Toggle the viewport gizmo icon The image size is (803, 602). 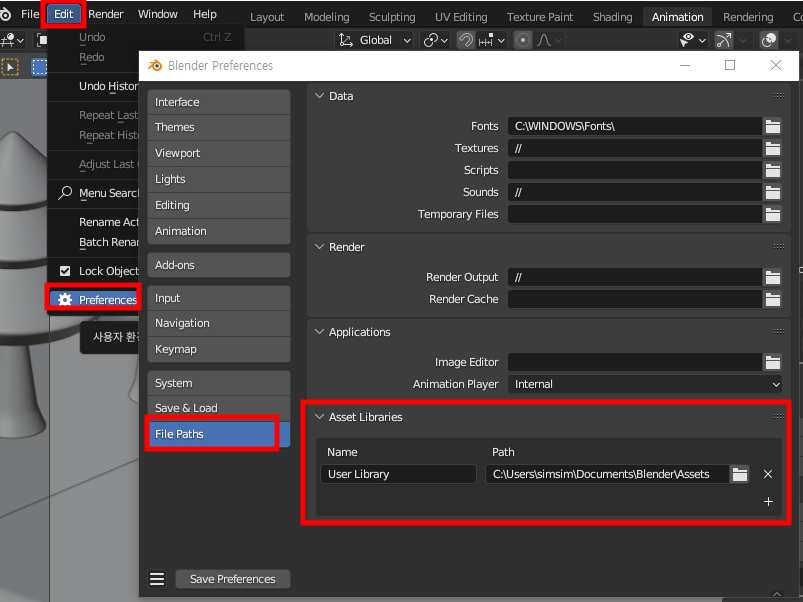[724, 40]
